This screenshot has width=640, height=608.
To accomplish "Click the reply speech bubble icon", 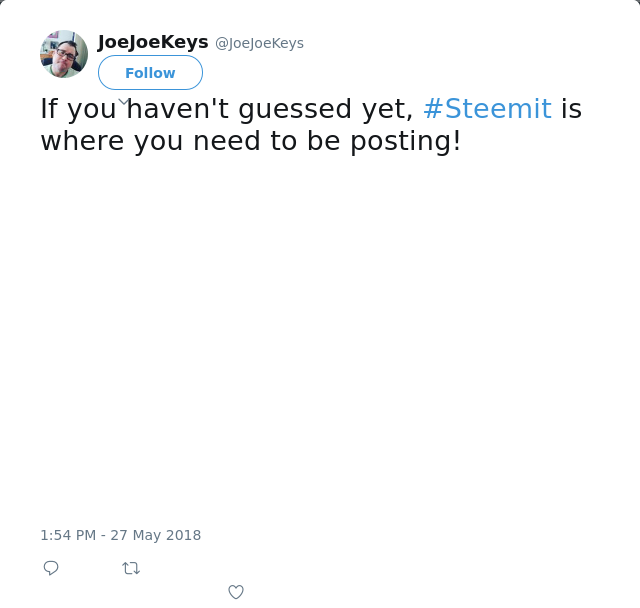I will pos(51,568).
